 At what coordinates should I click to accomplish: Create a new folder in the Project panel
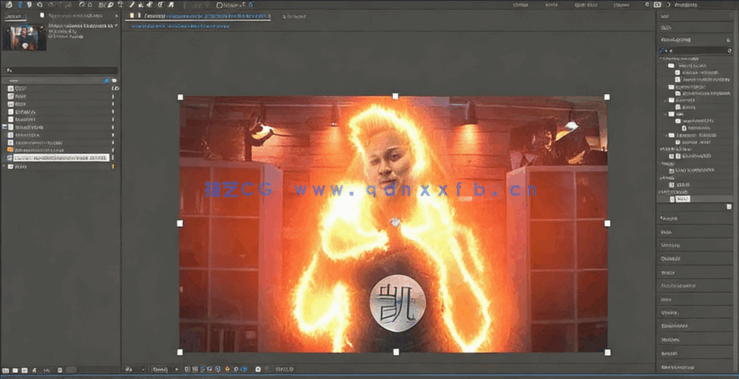pos(15,370)
